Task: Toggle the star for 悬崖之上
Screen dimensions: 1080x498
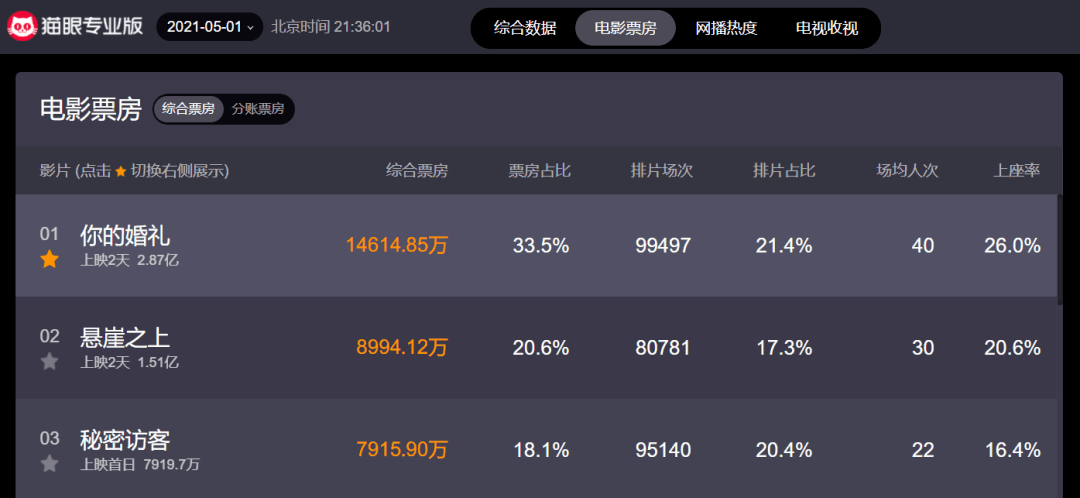Action: pos(50,362)
